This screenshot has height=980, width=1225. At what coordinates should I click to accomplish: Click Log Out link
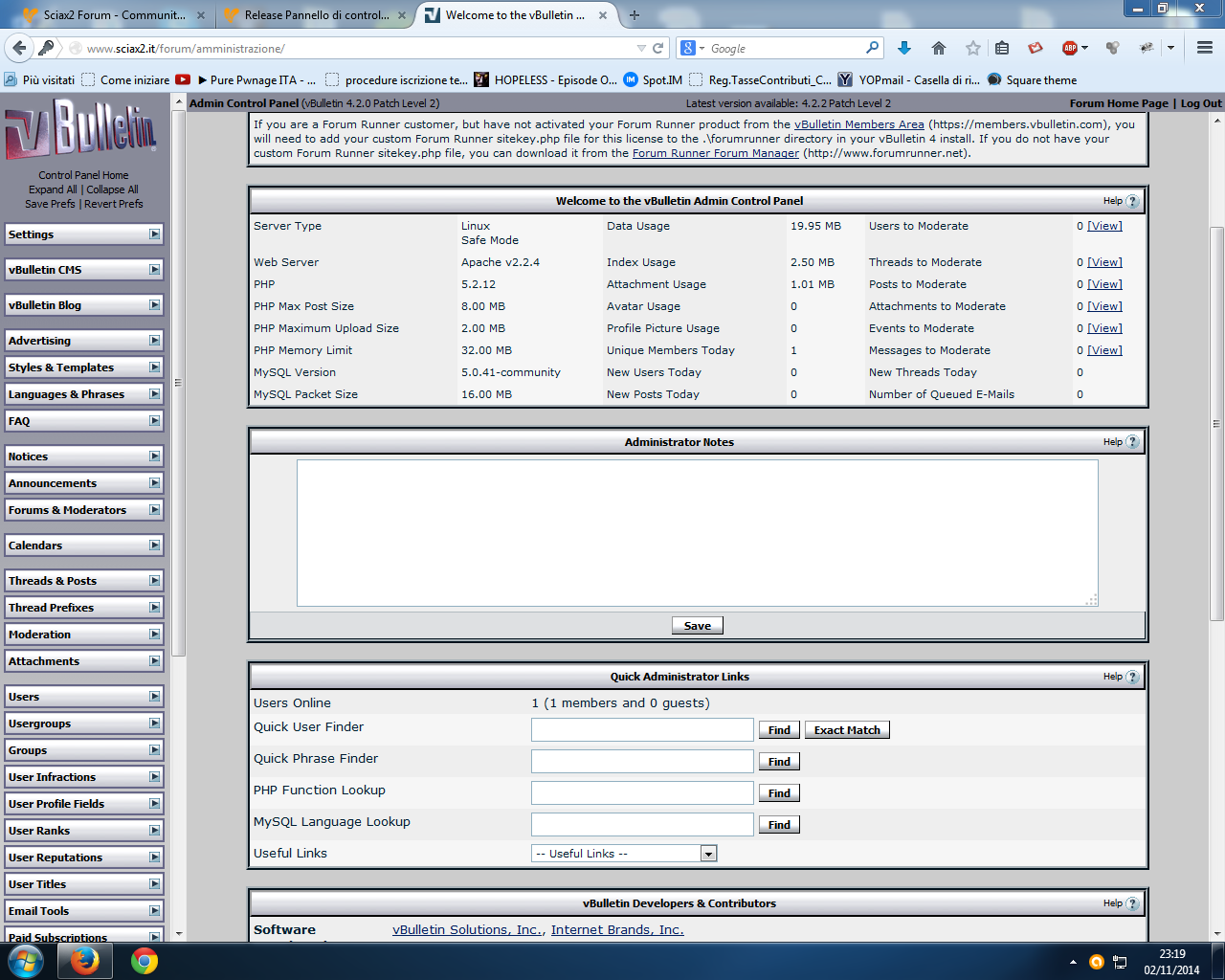(1201, 103)
